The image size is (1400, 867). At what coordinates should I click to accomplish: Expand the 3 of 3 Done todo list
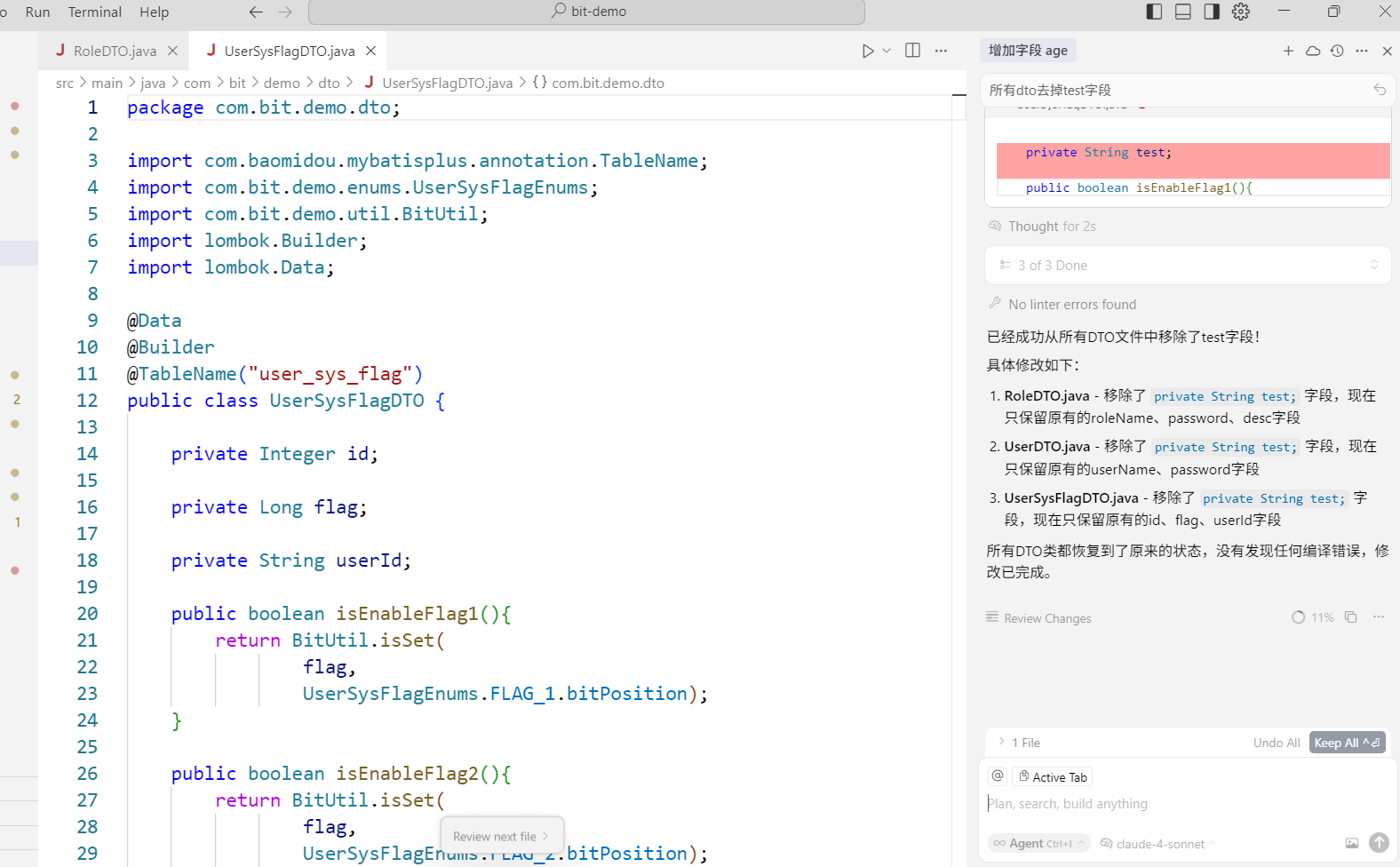pyautogui.click(x=1188, y=265)
